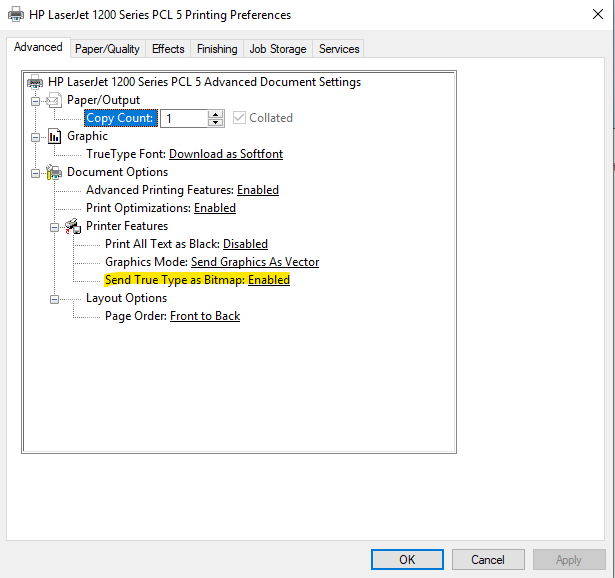Select the Graphics Mode label
The height and width of the screenshot is (578, 615).
(x=147, y=262)
